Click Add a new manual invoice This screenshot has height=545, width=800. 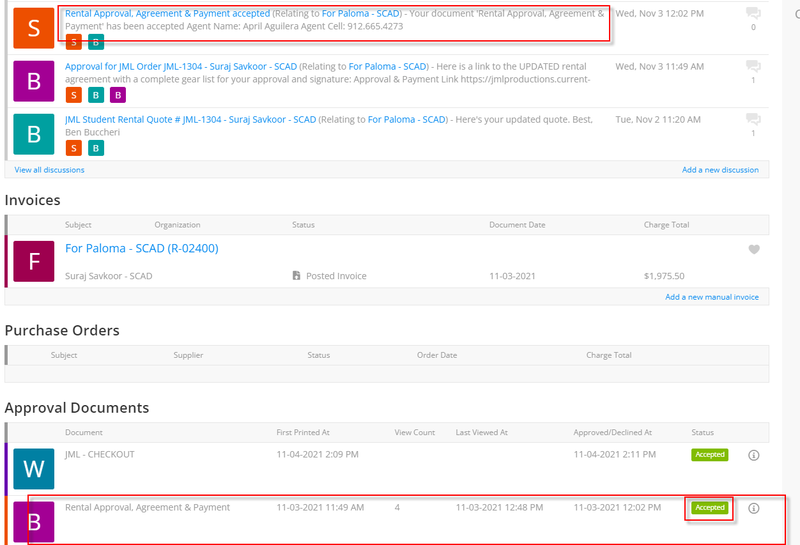pyautogui.click(x=711, y=297)
